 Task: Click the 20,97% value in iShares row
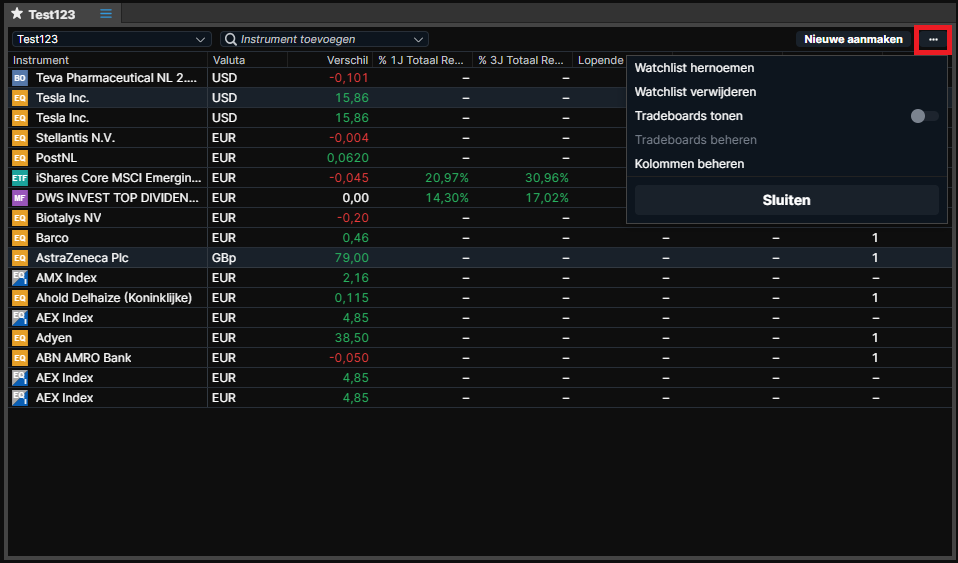(448, 178)
